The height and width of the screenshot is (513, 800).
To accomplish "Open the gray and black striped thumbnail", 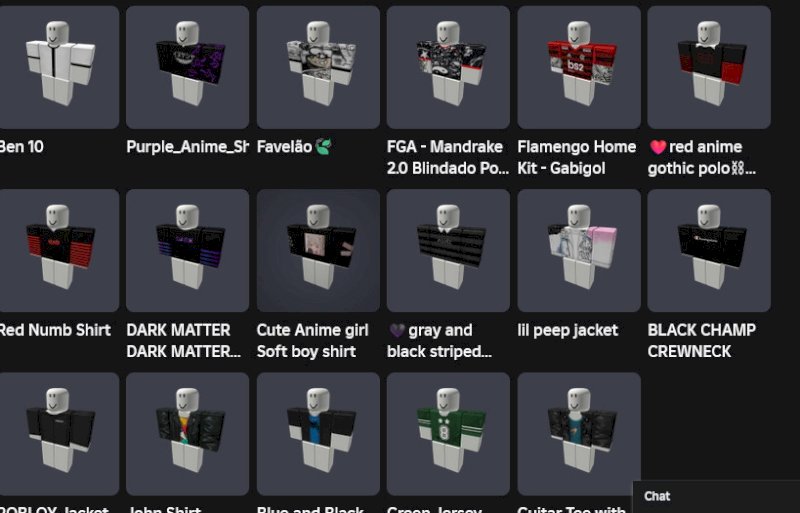I will (448, 250).
